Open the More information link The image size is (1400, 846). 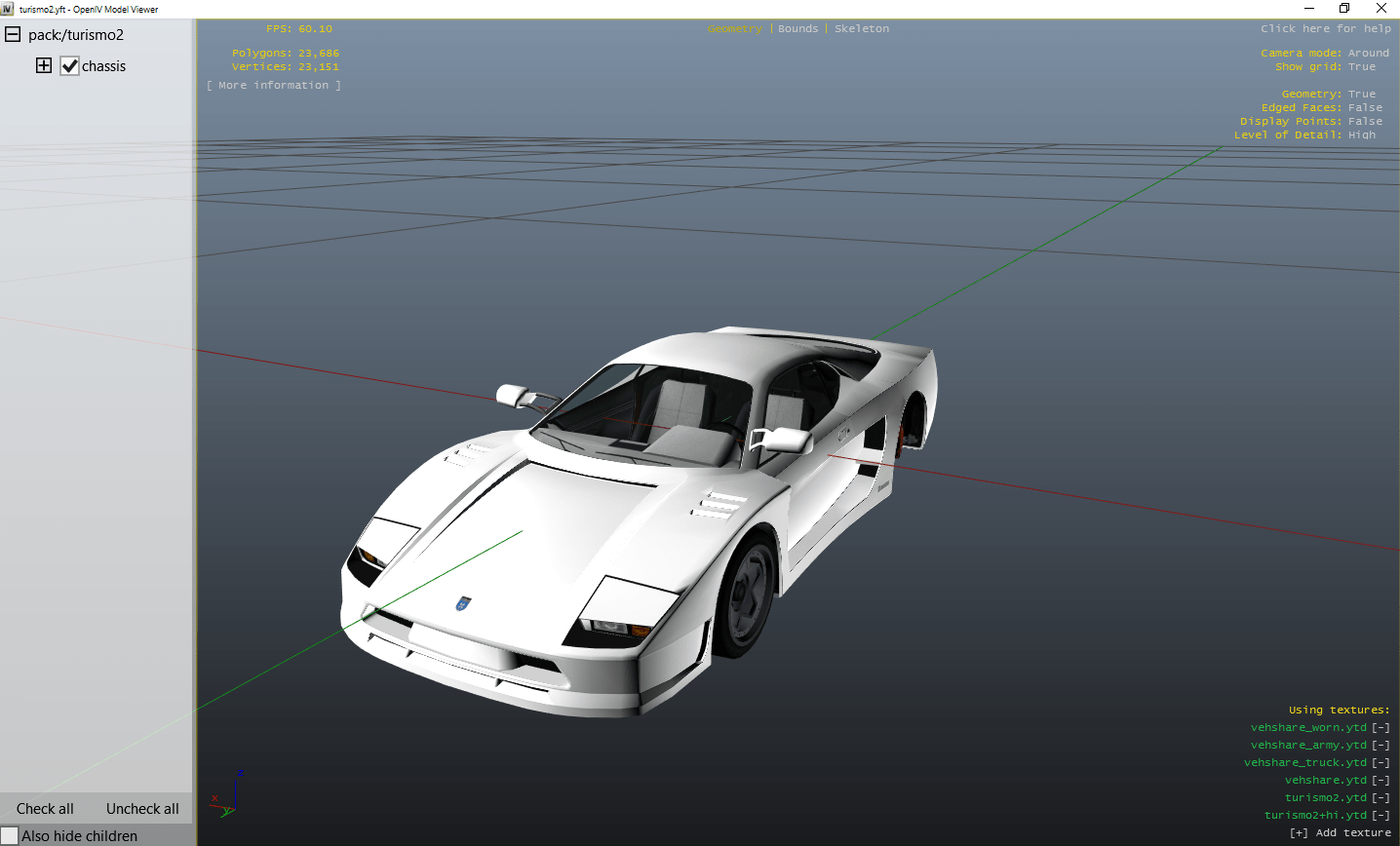pyautogui.click(x=274, y=86)
